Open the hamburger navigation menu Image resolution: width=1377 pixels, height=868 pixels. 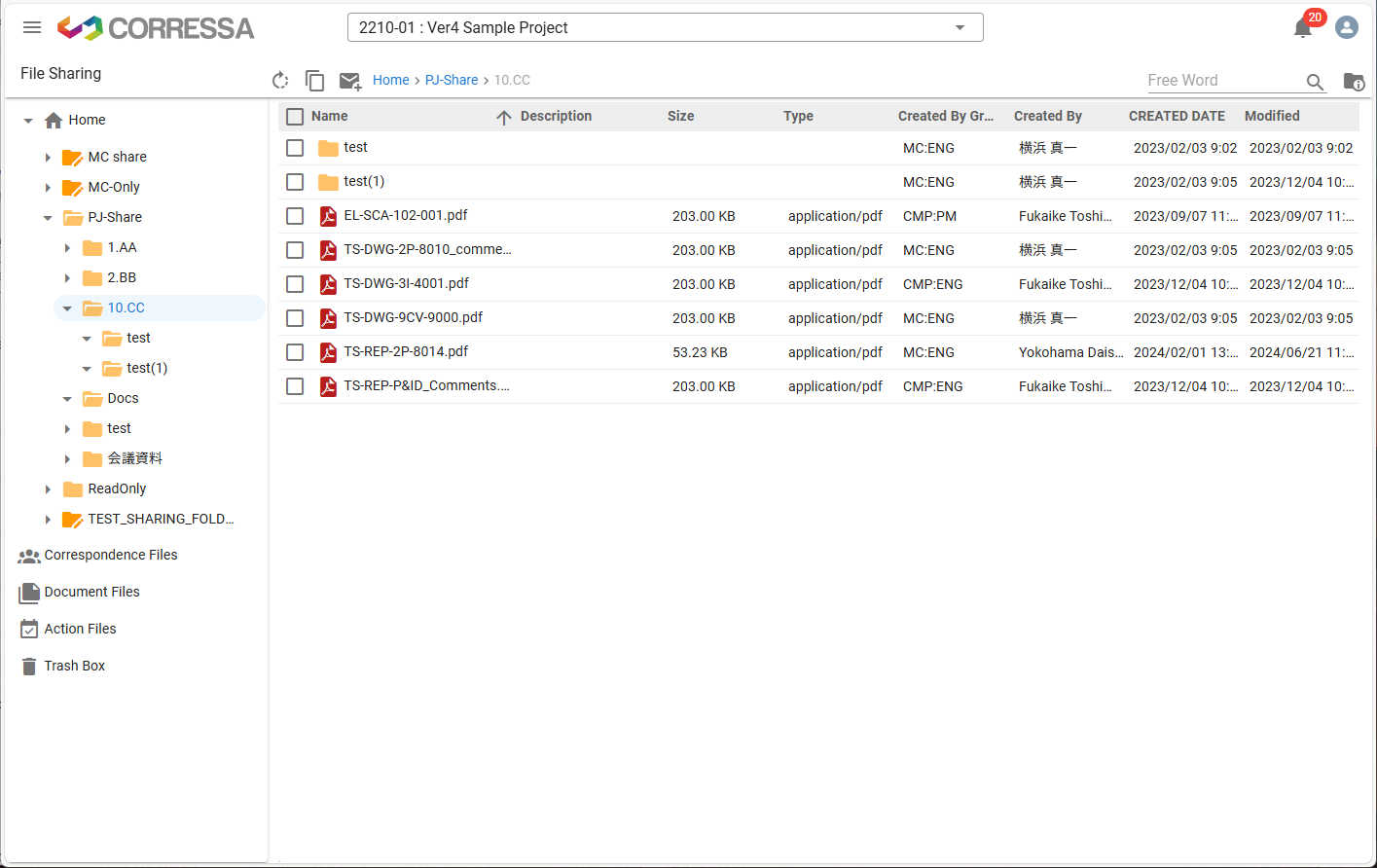pyautogui.click(x=31, y=26)
